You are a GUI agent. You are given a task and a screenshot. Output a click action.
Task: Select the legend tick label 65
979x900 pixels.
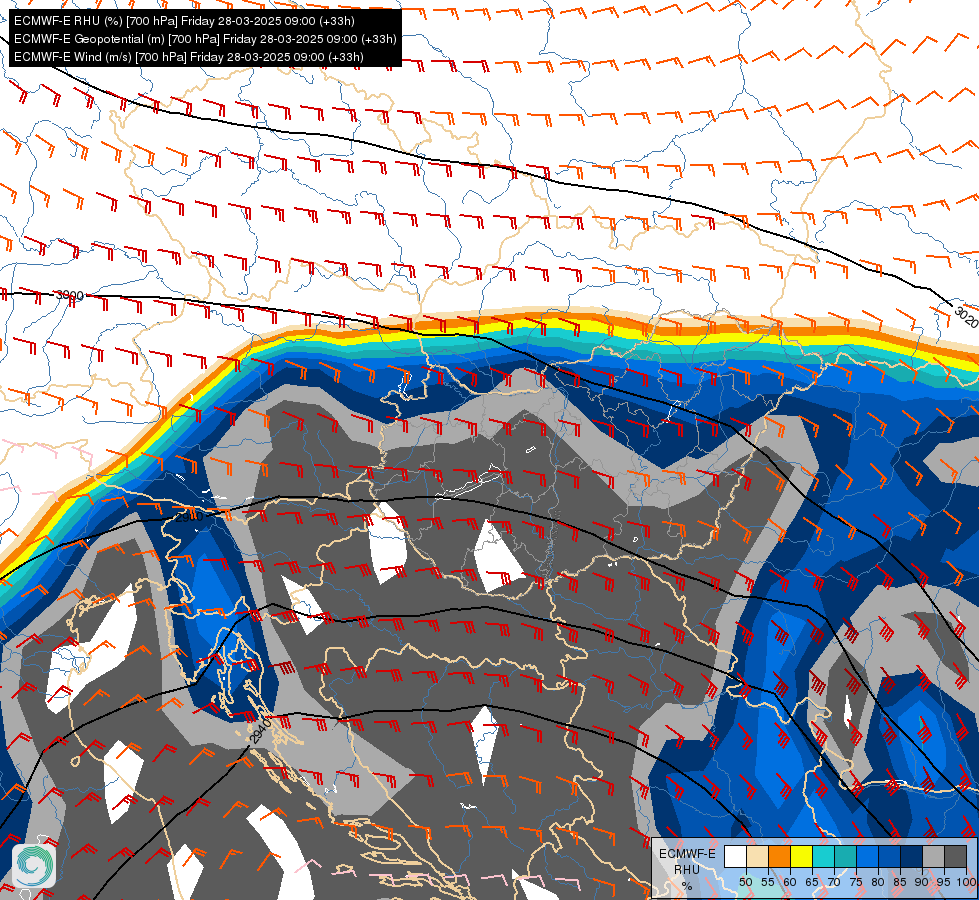pyautogui.click(x=812, y=882)
